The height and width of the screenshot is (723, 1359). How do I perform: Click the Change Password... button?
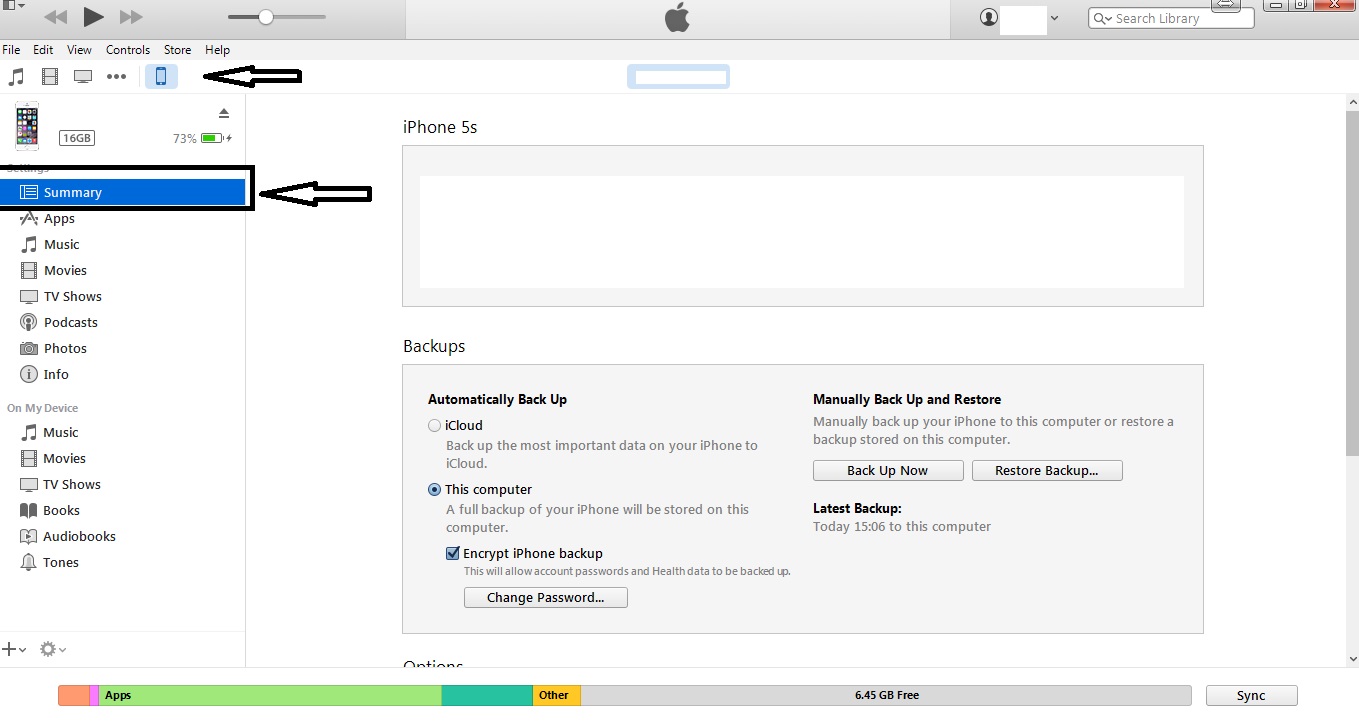546,598
